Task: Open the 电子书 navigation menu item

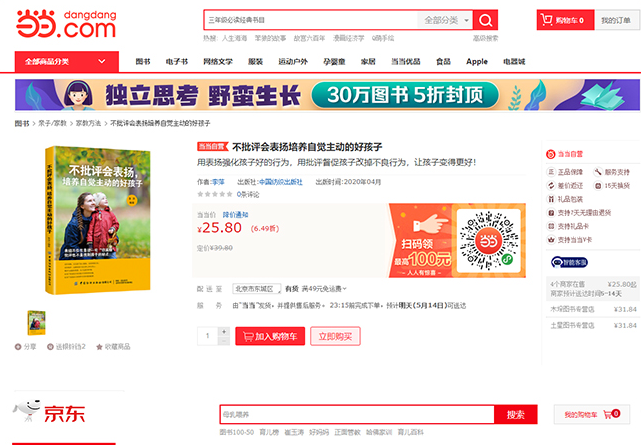Action: click(177, 62)
